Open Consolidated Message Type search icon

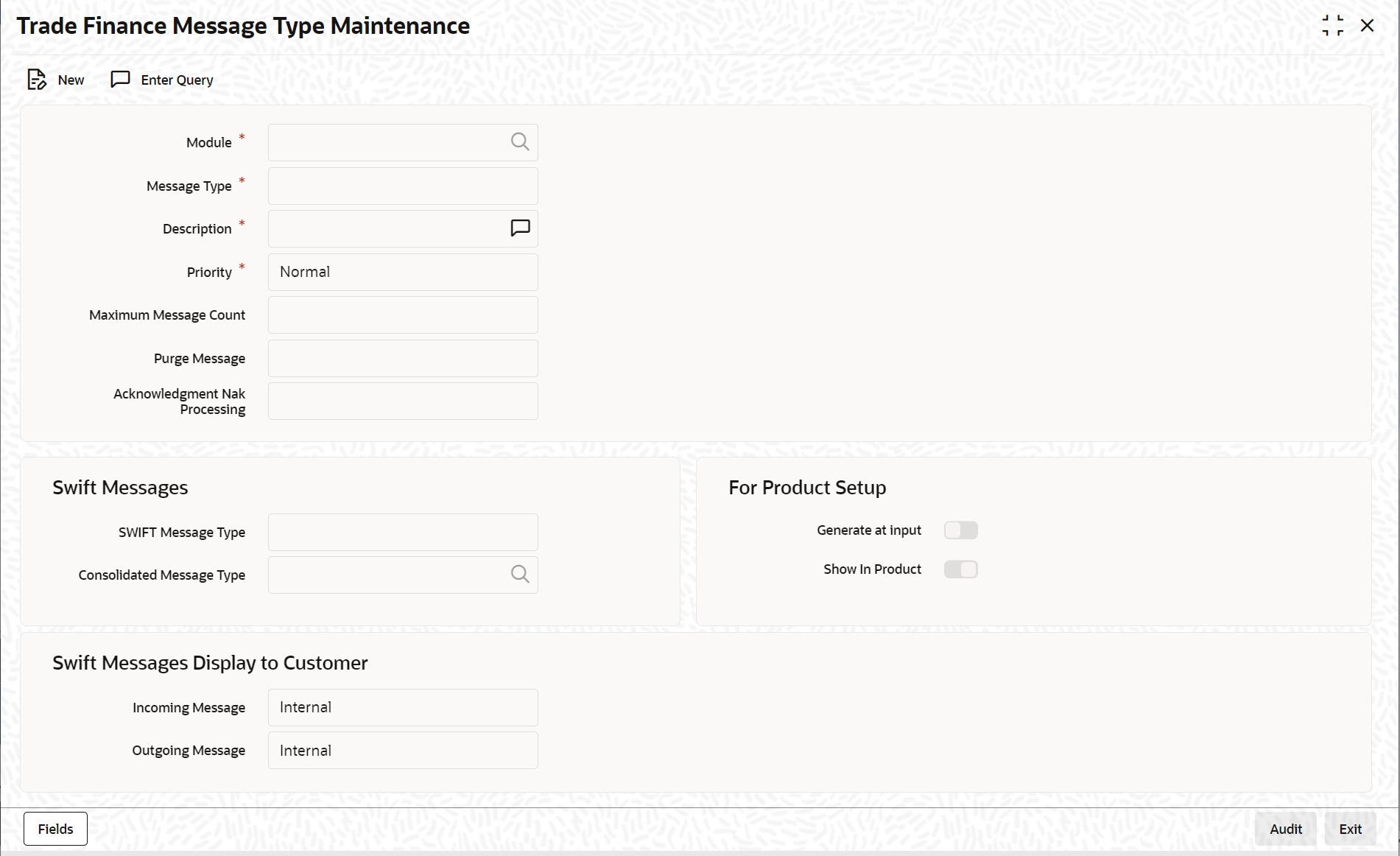point(520,574)
